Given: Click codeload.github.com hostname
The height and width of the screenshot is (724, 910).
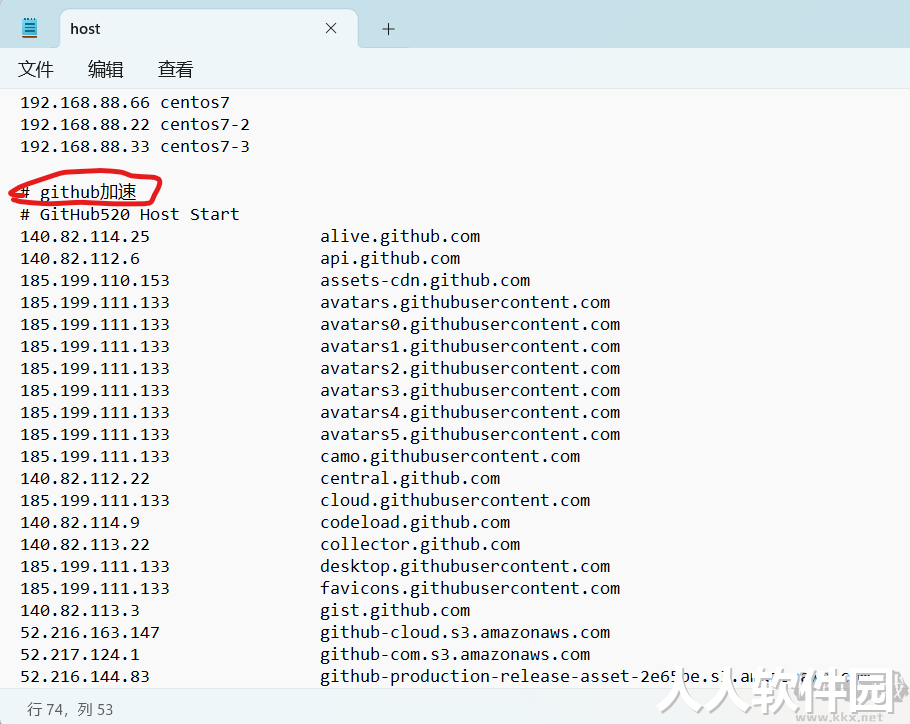Looking at the screenshot, I should pyautogui.click(x=415, y=523).
